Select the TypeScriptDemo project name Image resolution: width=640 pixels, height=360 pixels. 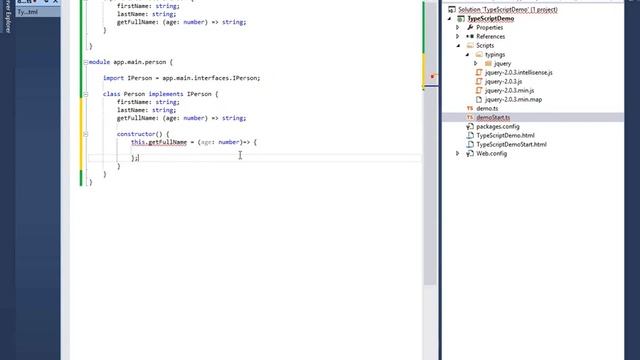pyautogui.click(x=491, y=19)
